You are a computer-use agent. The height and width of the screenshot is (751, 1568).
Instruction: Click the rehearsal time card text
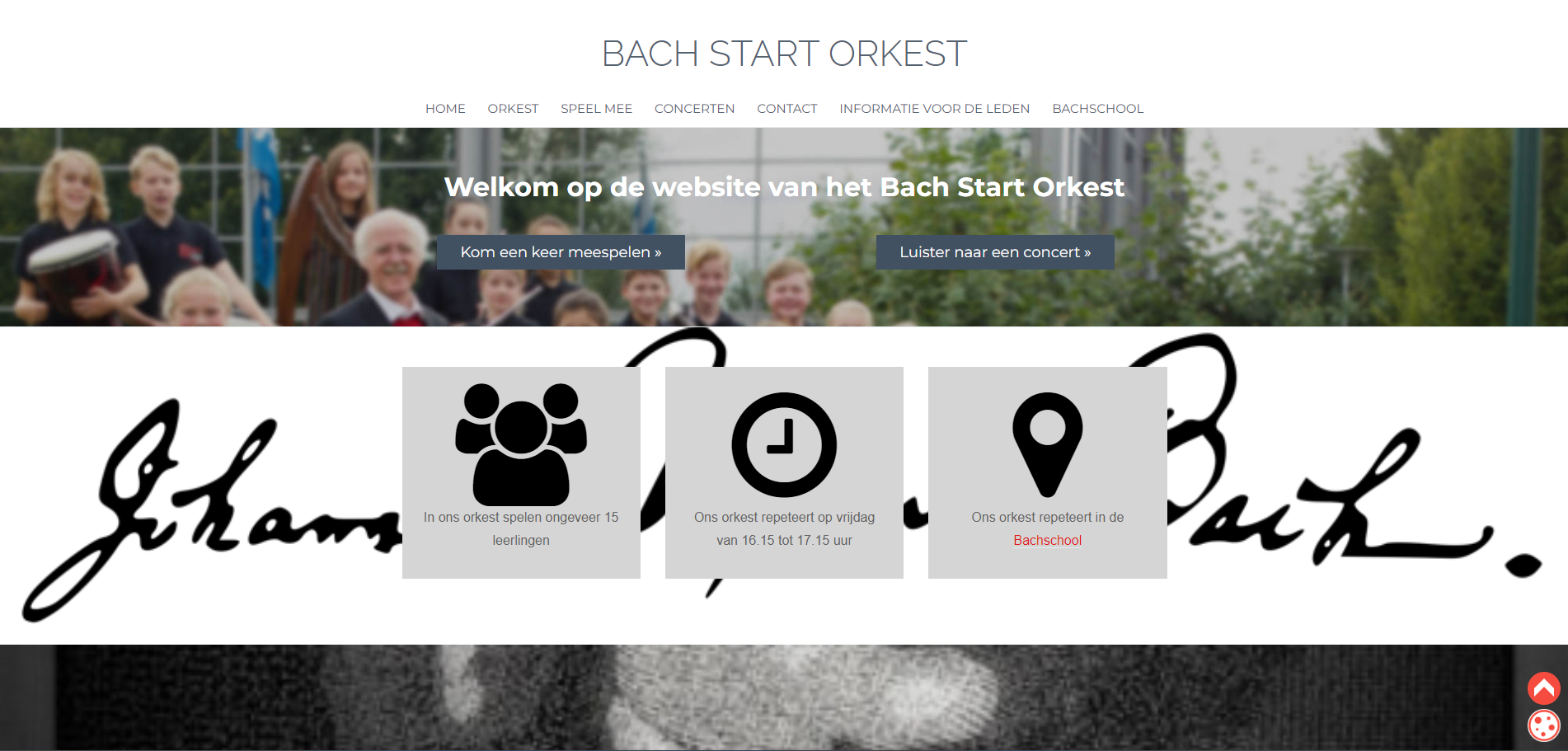tap(784, 529)
